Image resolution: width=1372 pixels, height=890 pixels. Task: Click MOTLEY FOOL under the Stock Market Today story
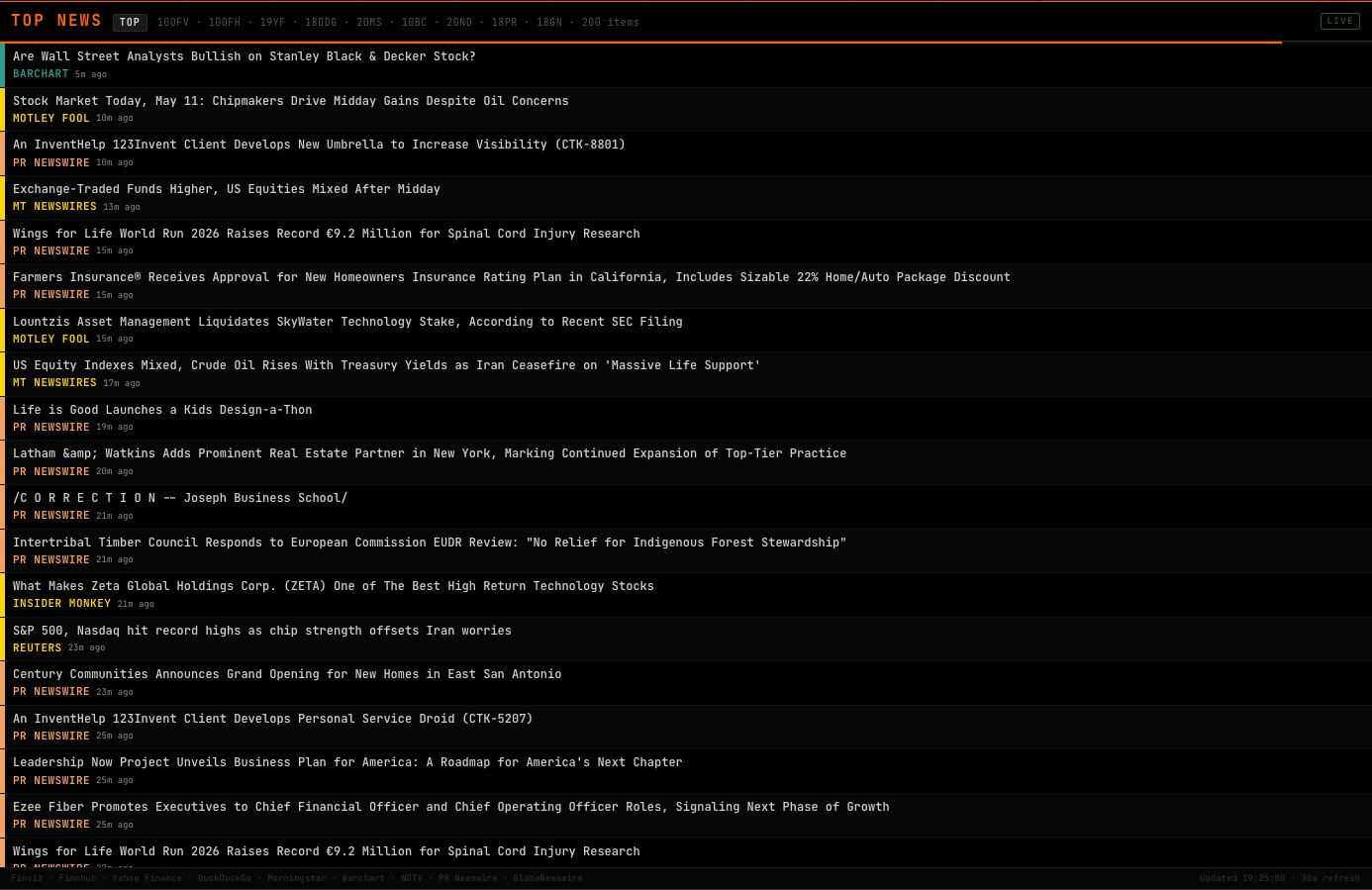pos(51,119)
